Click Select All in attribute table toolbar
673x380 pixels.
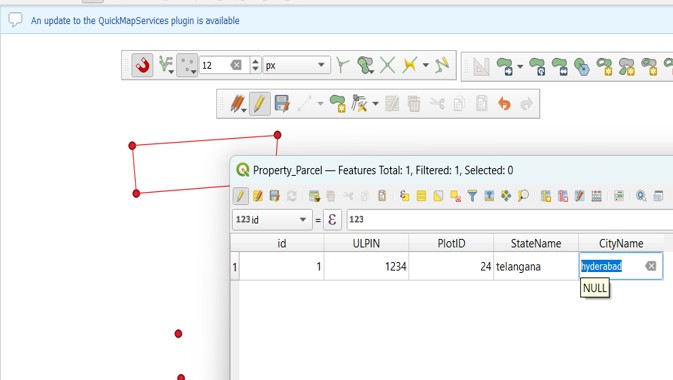(x=421, y=196)
